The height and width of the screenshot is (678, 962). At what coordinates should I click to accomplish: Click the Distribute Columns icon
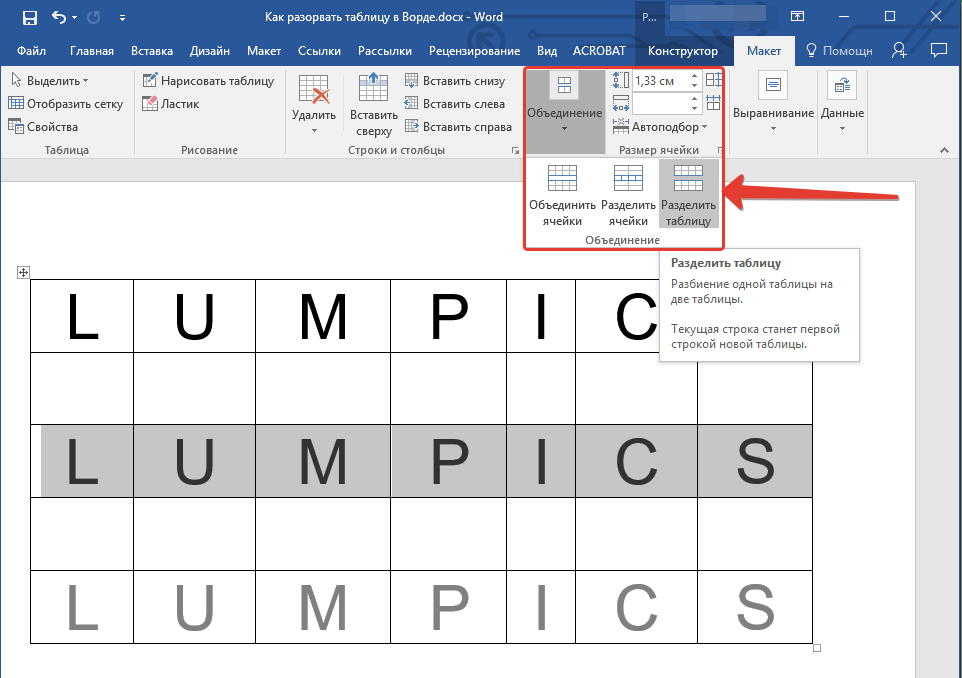(714, 103)
